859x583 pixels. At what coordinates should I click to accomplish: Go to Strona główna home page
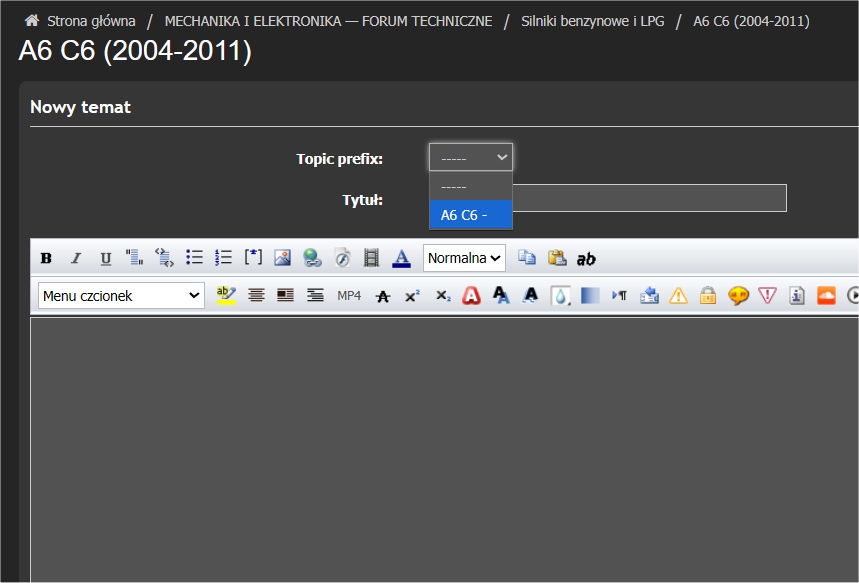point(91,21)
